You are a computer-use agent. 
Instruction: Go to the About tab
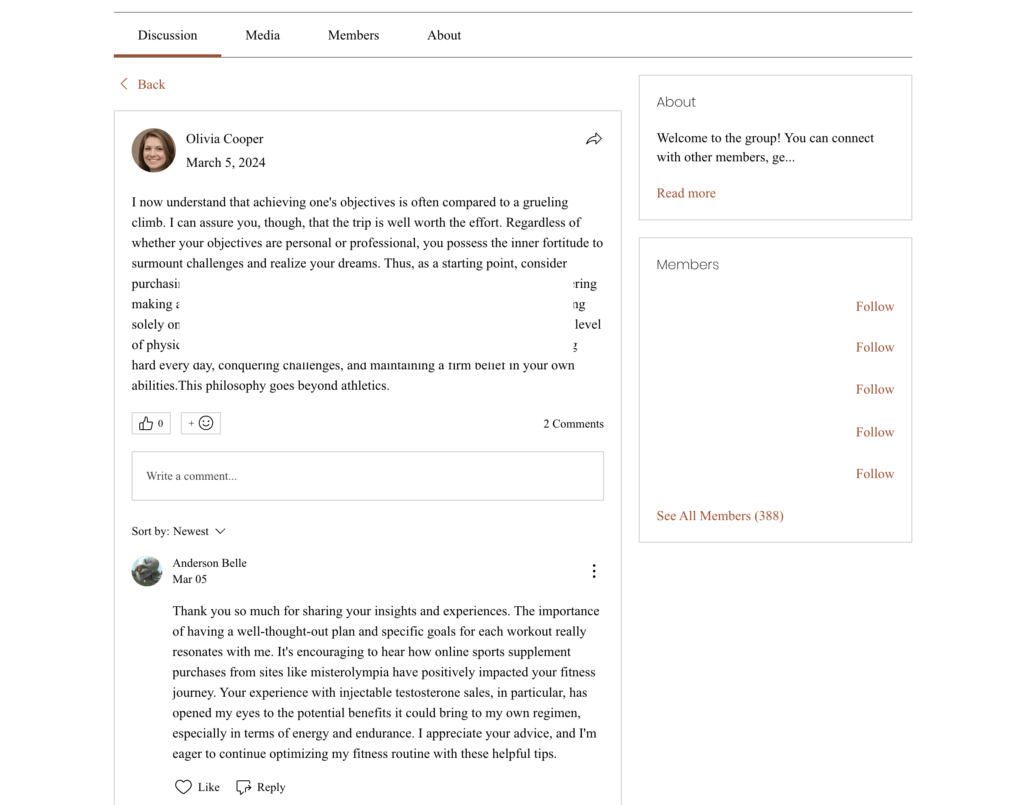[x=444, y=35]
